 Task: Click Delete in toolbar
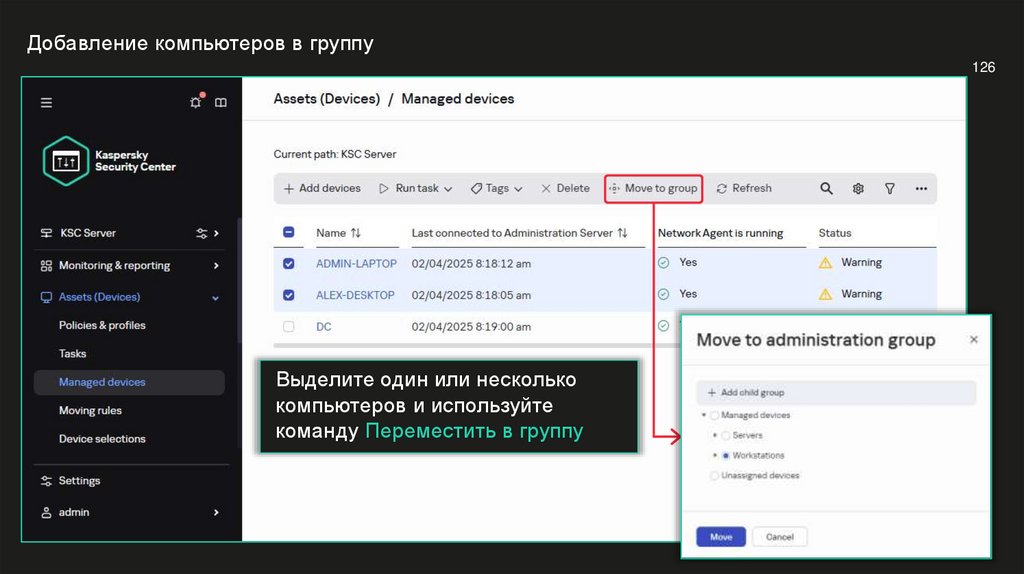tap(566, 188)
